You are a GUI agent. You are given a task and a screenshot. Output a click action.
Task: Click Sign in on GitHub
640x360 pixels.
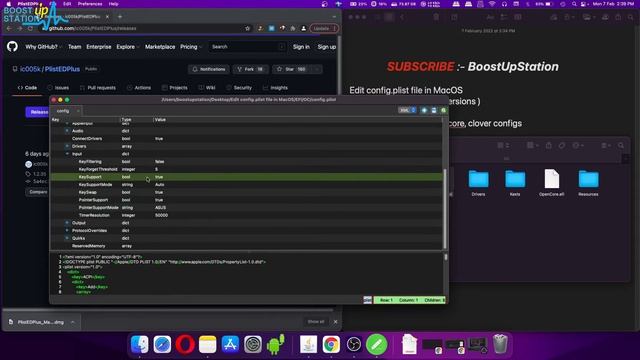[301, 47]
